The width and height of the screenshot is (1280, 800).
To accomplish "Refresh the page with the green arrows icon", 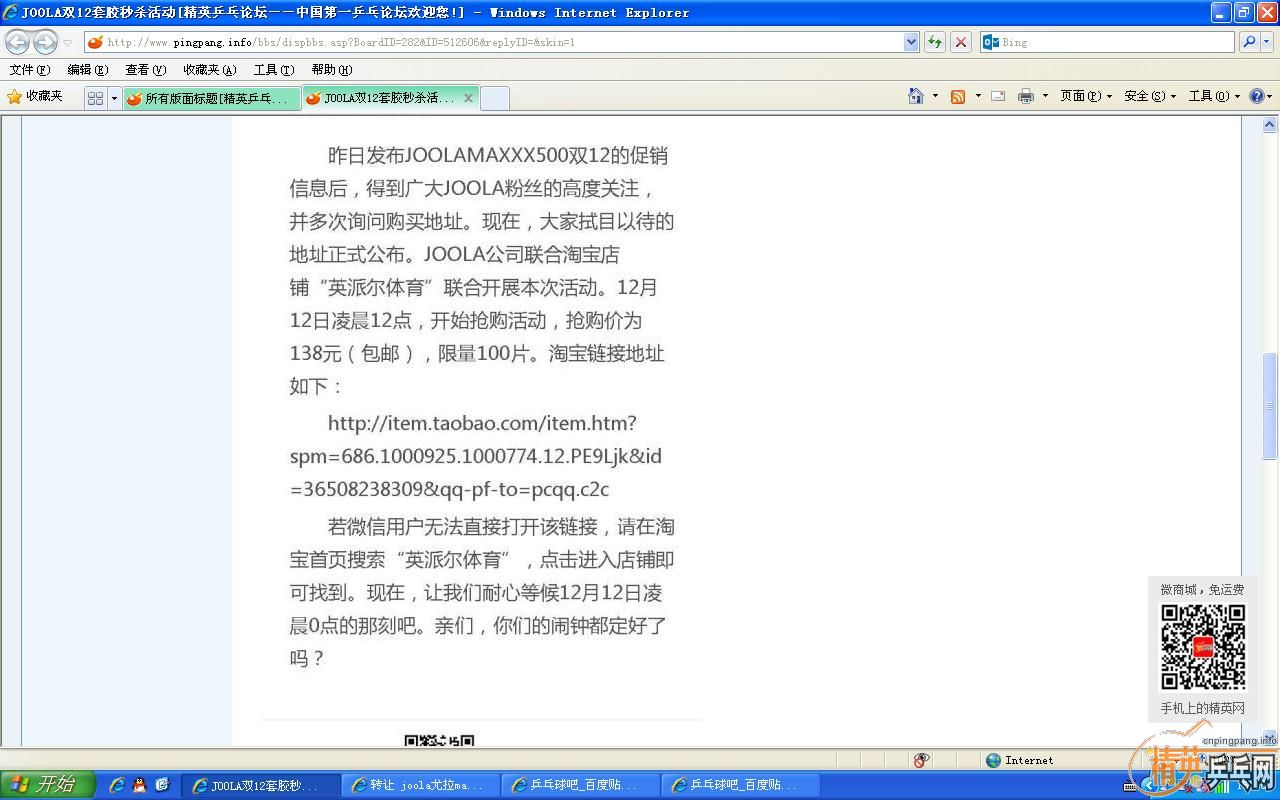I will (x=935, y=42).
